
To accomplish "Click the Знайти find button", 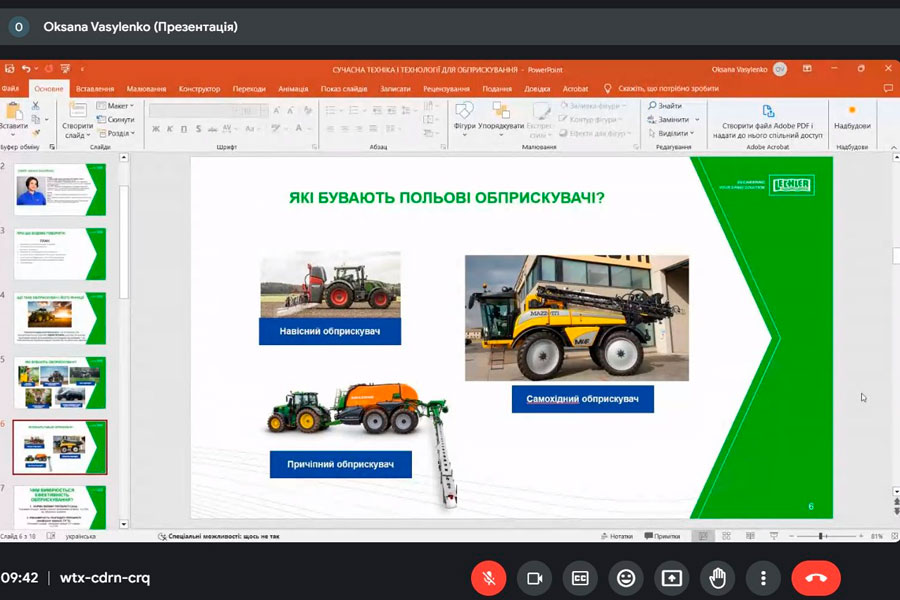I will click(665, 106).
